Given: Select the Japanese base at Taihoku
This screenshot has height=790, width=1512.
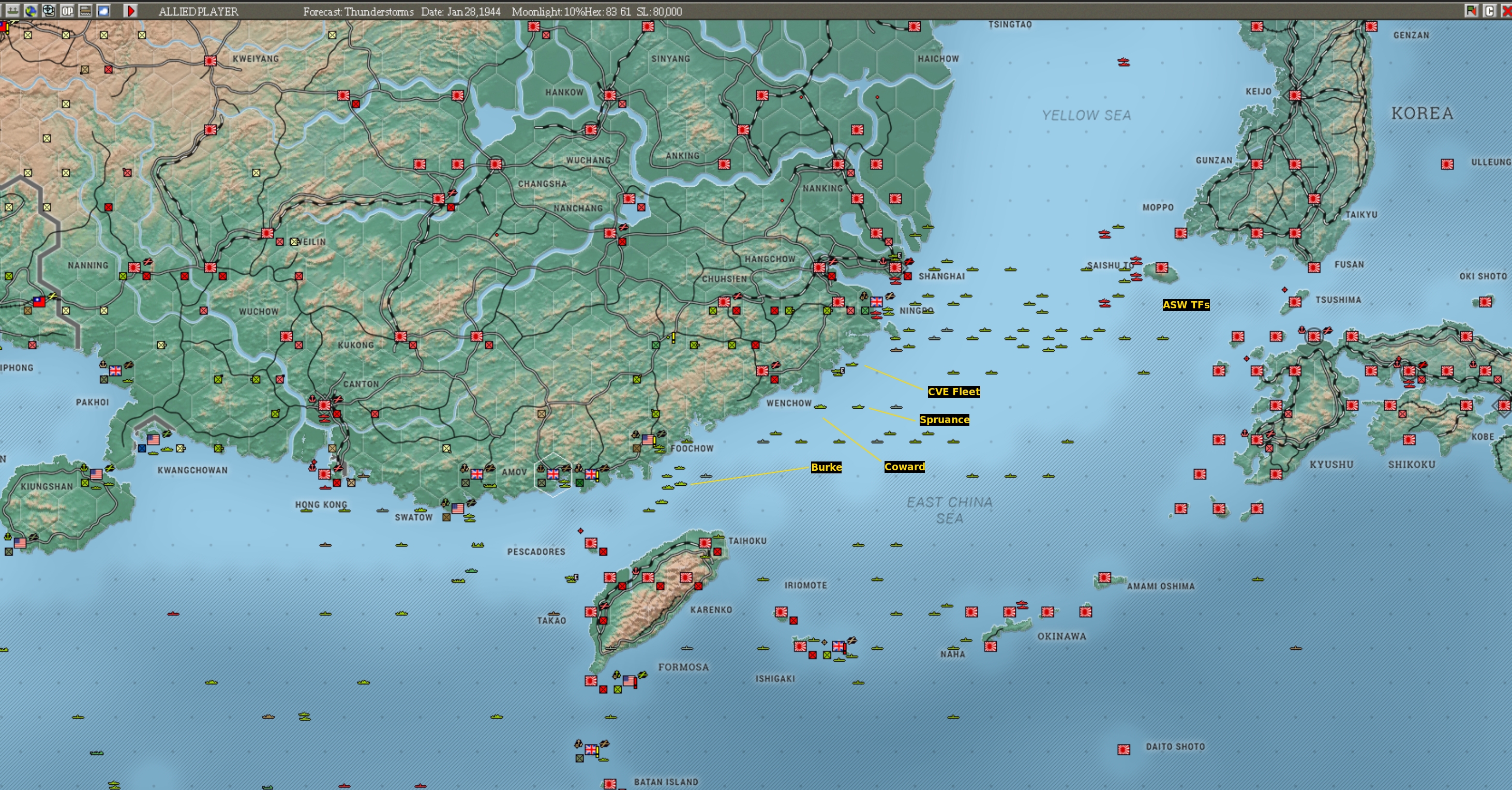Looking at the screenshot, I should click(705, 543).
